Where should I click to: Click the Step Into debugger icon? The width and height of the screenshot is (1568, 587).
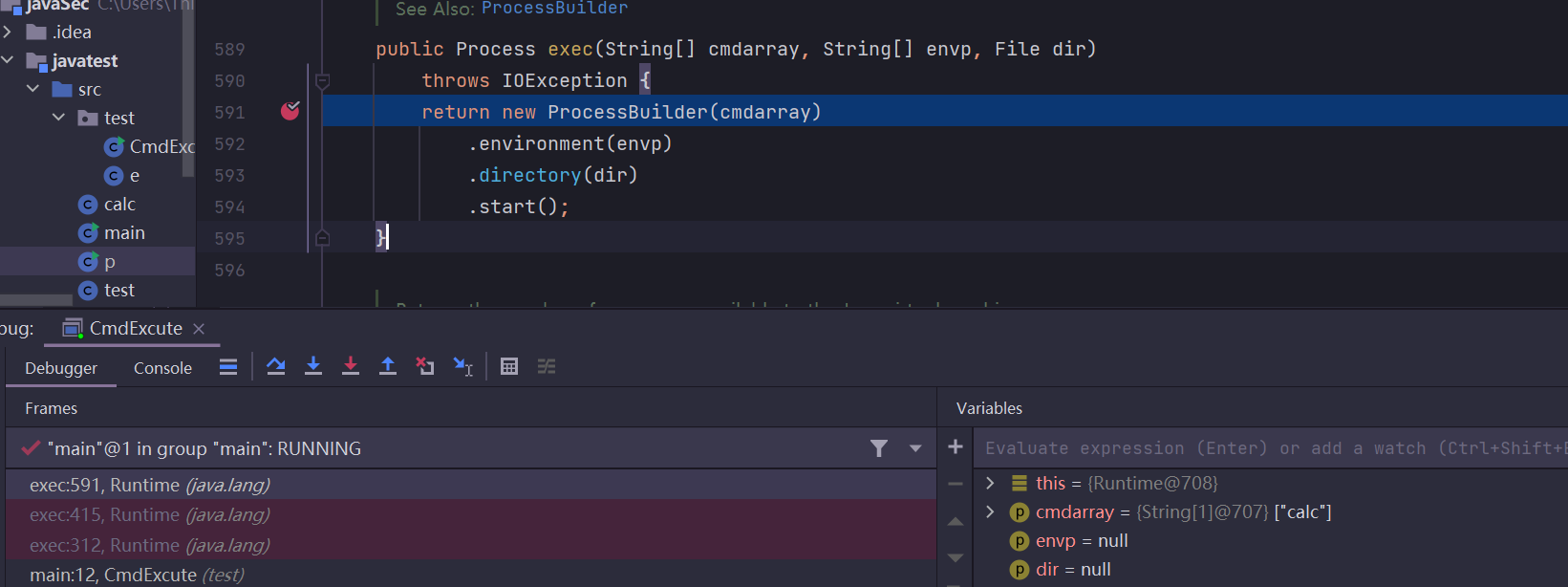(x=312, y=366)
